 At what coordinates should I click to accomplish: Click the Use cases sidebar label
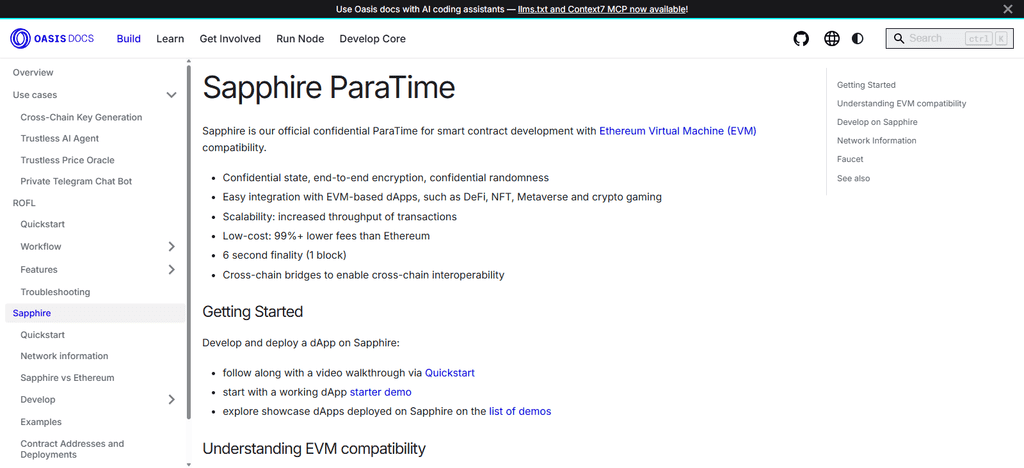click(x=35, y=95)
